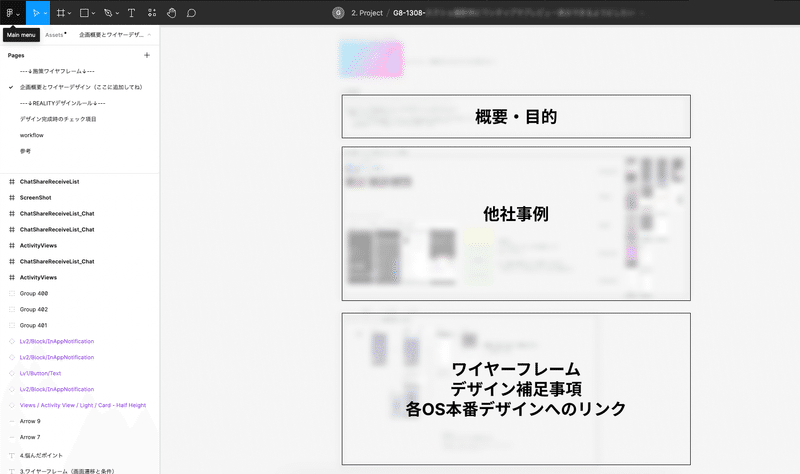Collapse pages list via current page dropdown
The image size is (800, 474).
point(115,35)
